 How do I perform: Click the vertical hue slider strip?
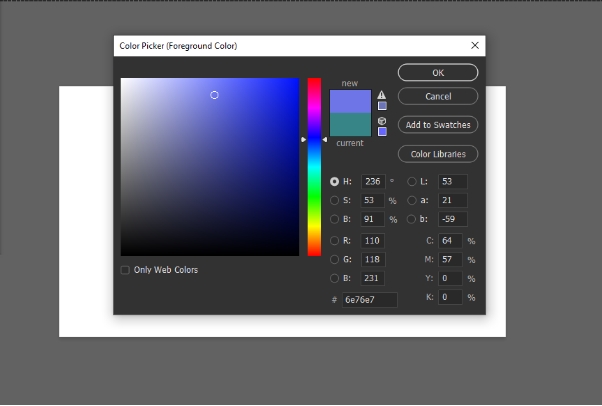314,167
